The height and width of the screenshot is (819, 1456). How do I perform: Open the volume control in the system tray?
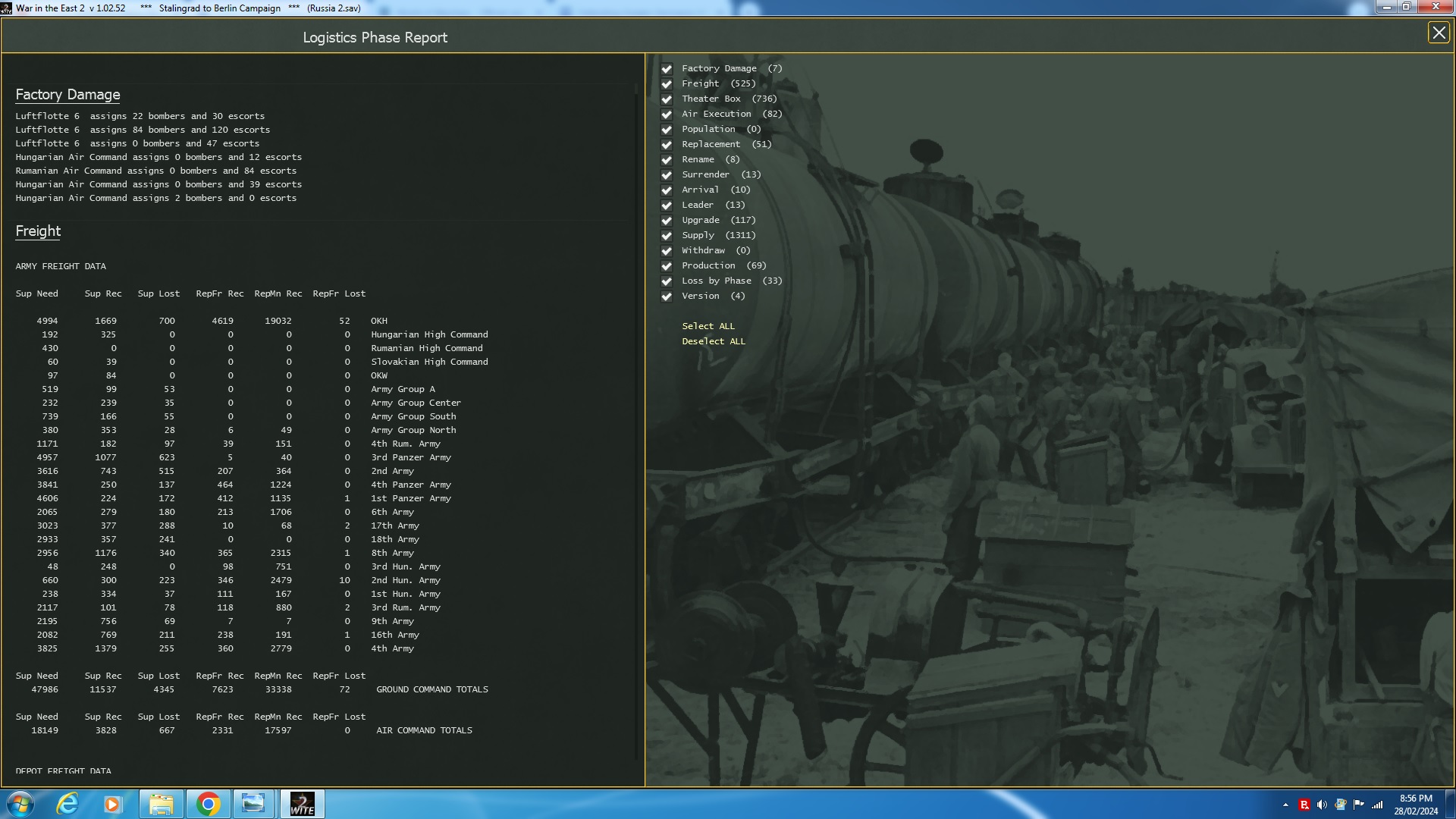tap(1322, 803)
